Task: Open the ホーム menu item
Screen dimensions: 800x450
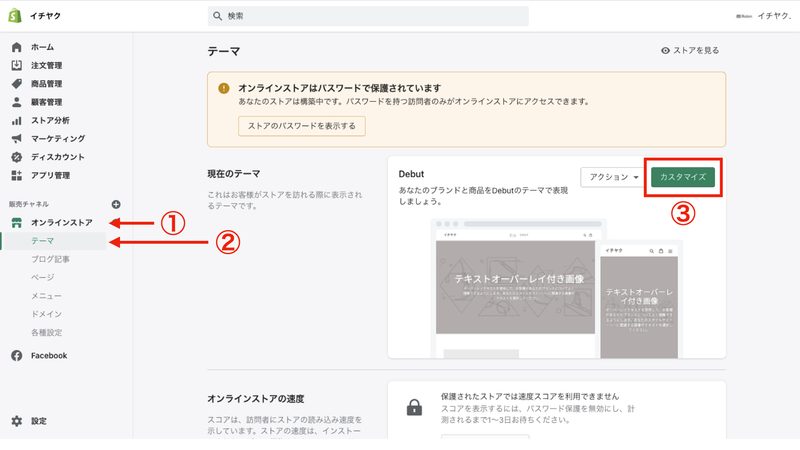Action: [x=42, y=47]
